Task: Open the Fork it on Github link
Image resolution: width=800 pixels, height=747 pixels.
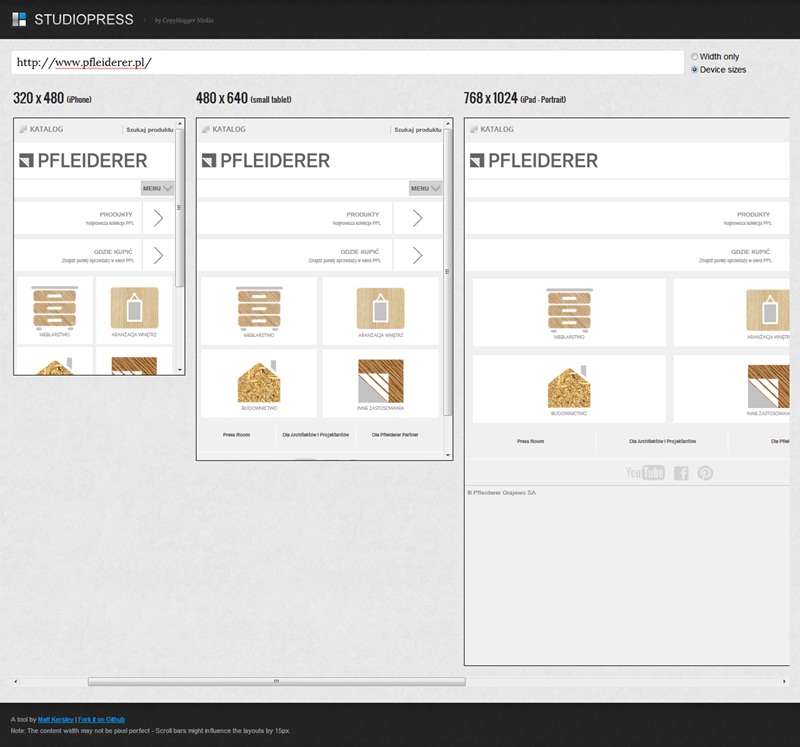Action: tap(102, 719)
